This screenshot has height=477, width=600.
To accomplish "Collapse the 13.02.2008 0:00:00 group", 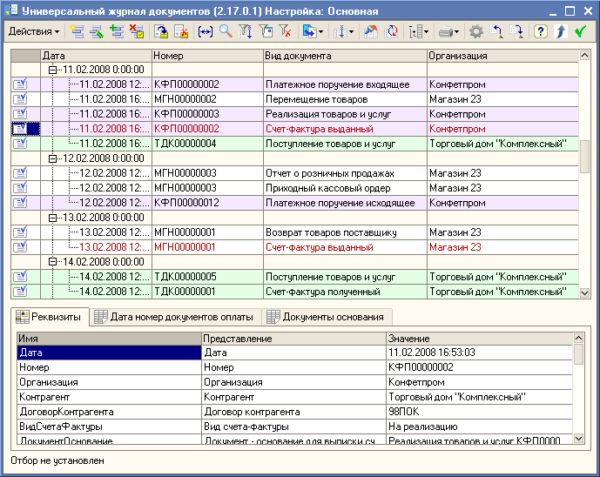I will pos(53,218).
